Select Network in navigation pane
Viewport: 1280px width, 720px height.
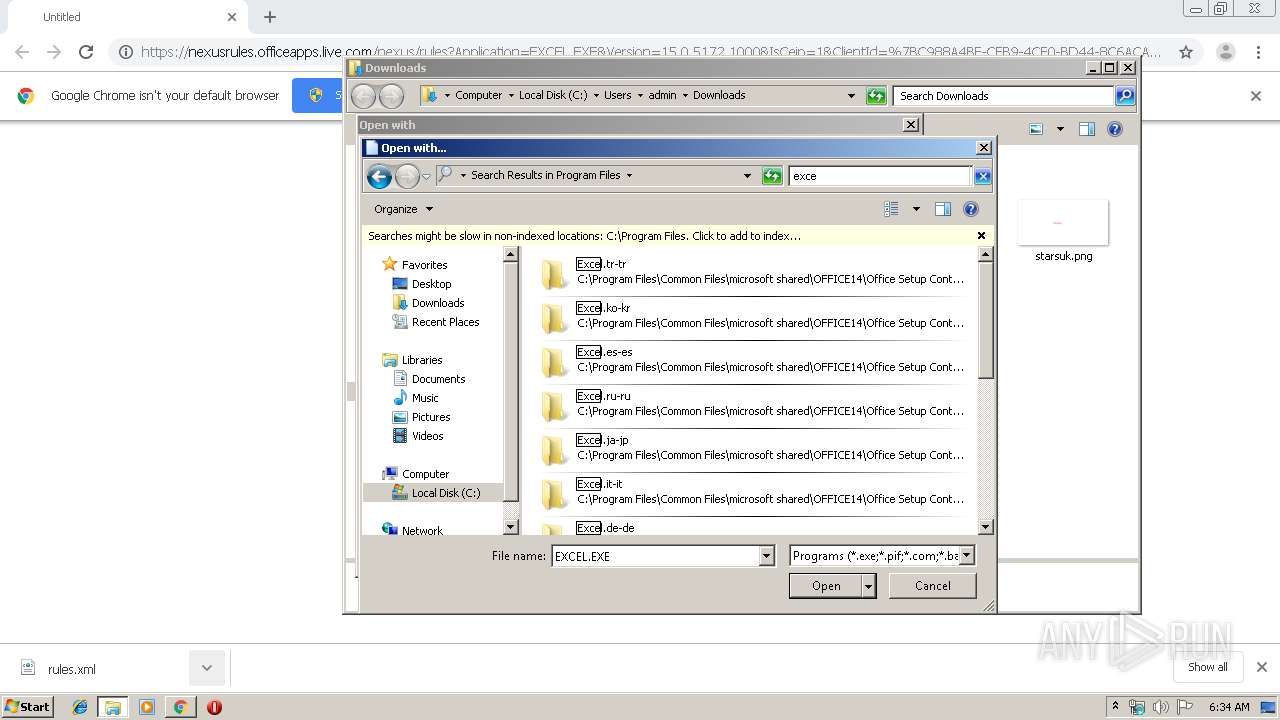coord(422,531)
